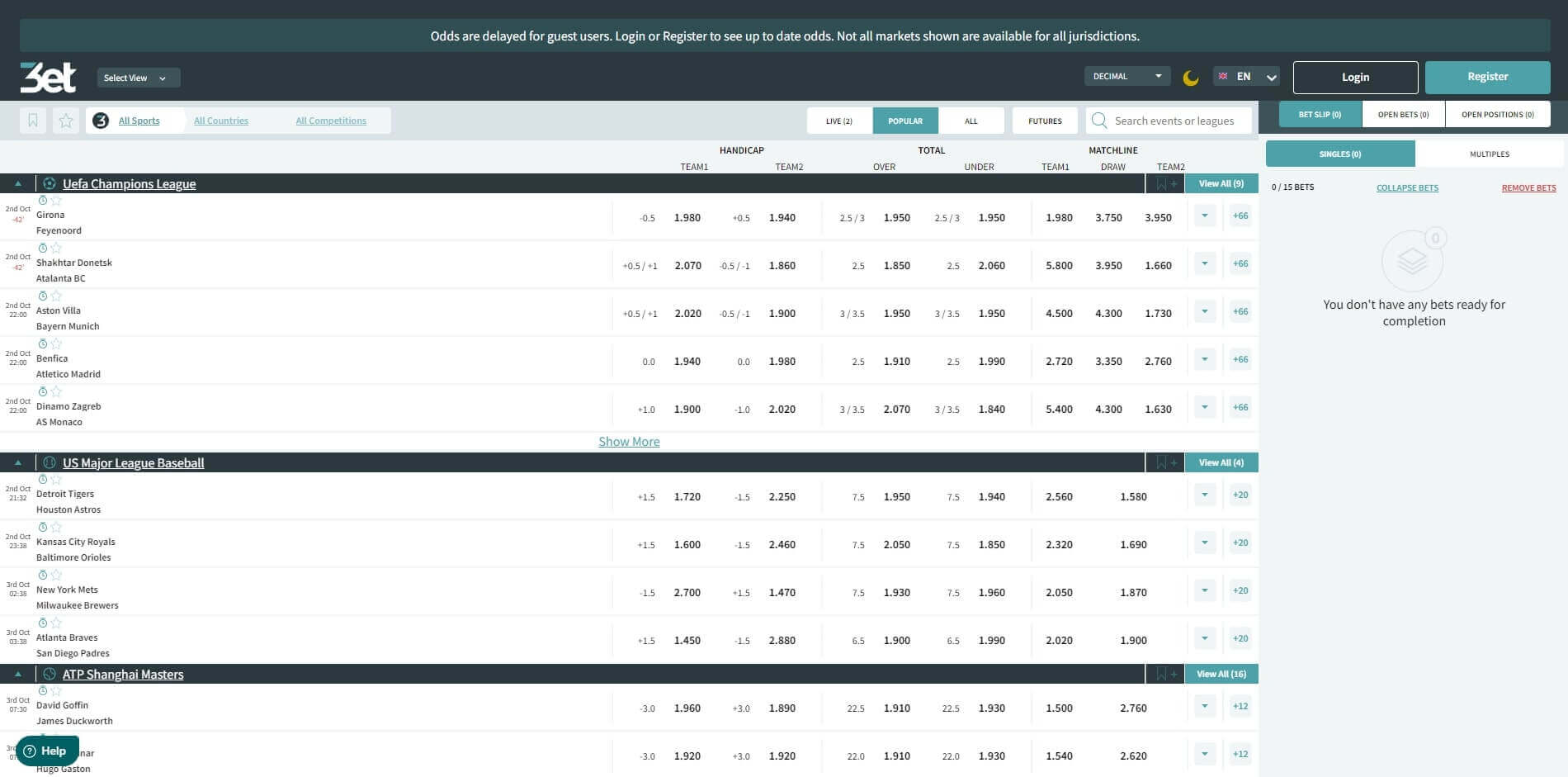Click the tennis ball icon for ATP Shanghai Masters

[x=50, y=674]
